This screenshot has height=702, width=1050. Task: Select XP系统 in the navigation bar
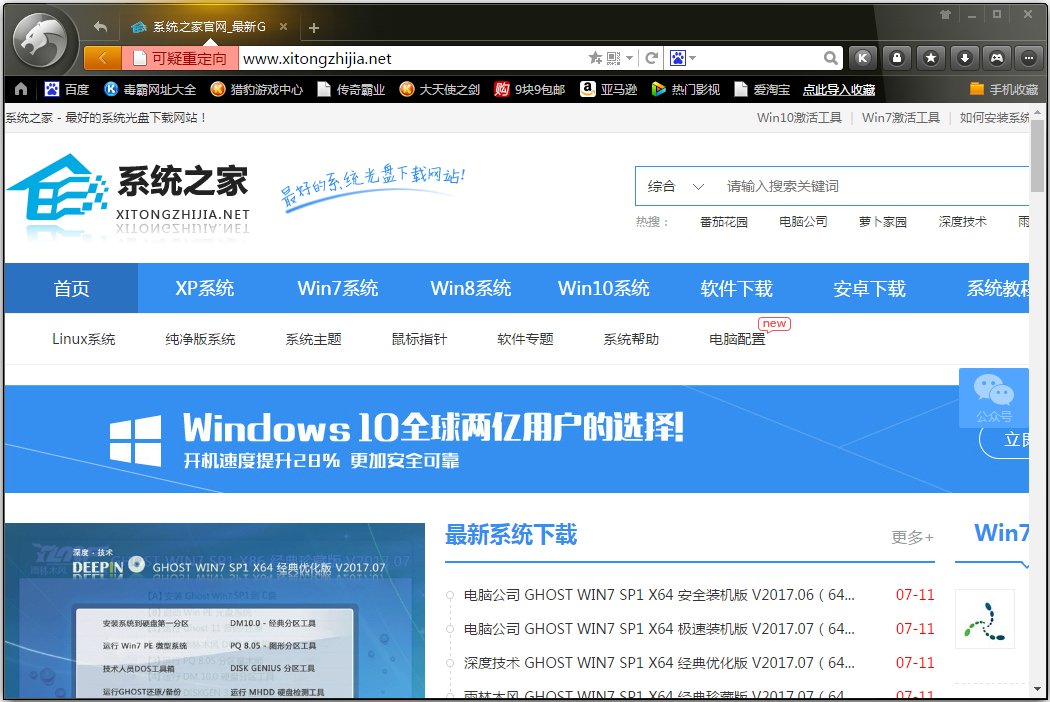click(205, 289)
